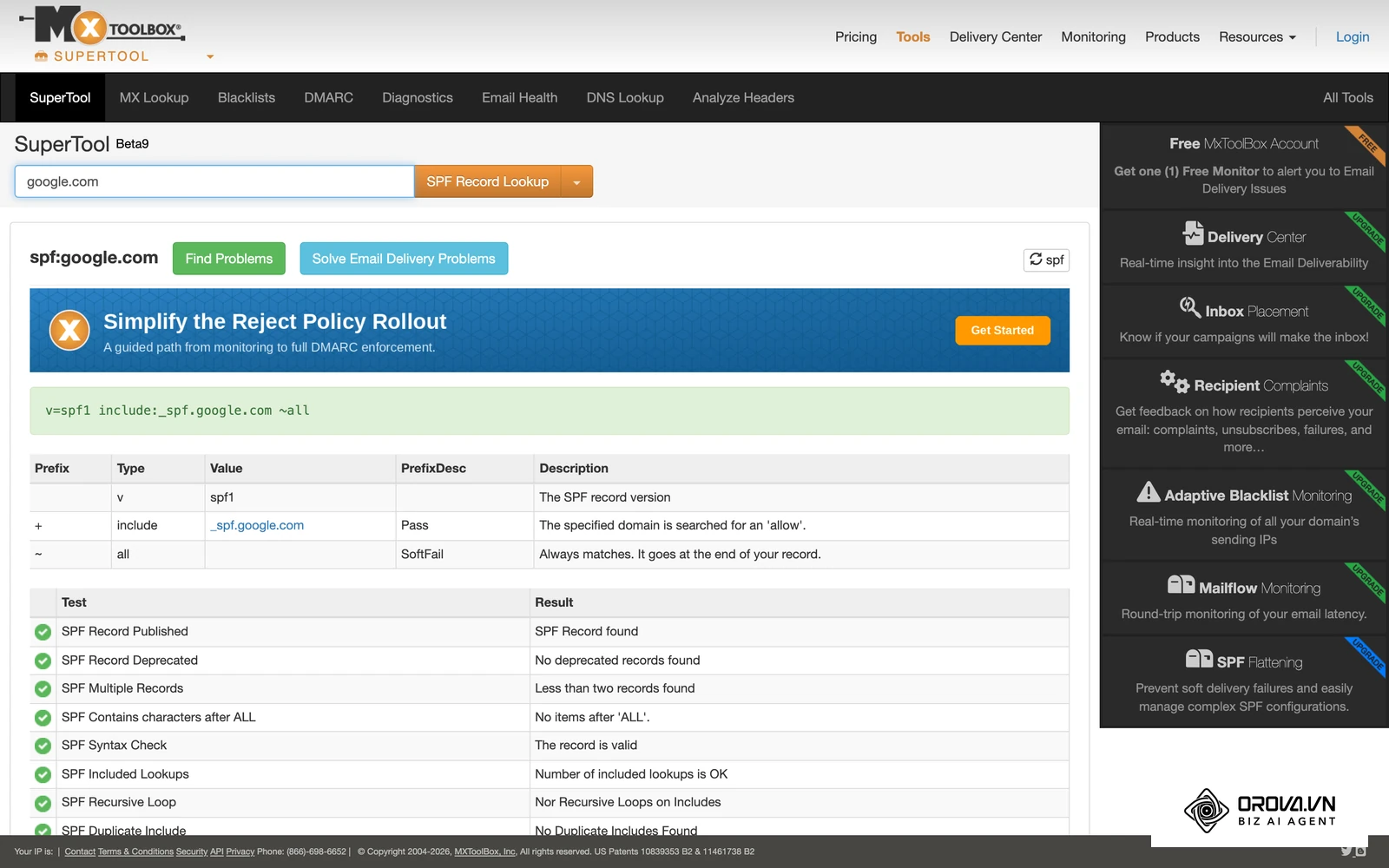Click green check icon for SPF Included Lookups

tap(43, 774)
